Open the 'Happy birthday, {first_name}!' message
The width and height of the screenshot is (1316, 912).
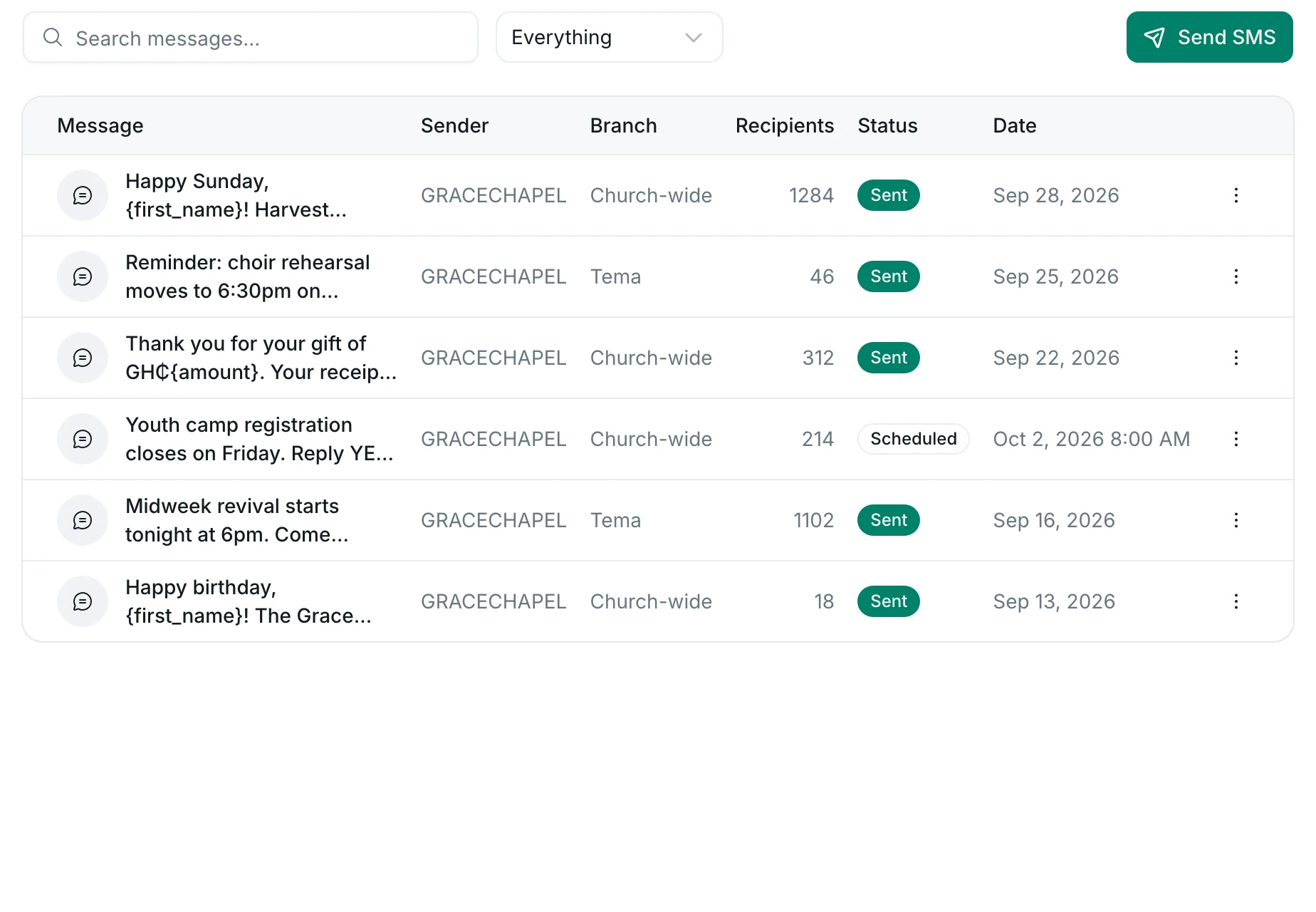(248, 601)
